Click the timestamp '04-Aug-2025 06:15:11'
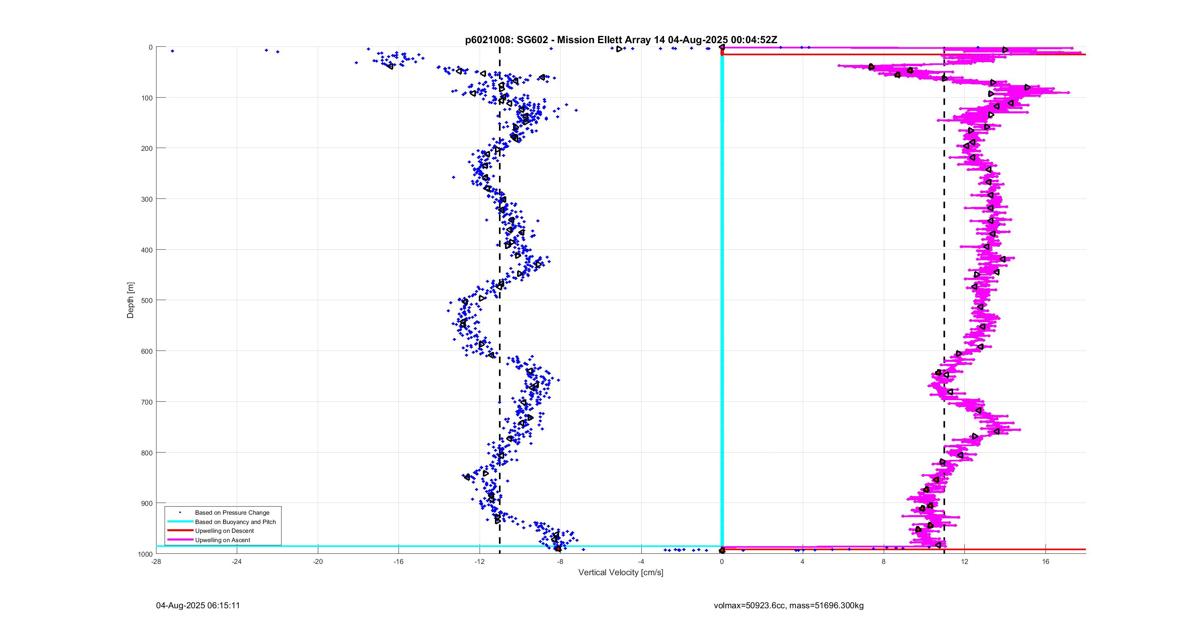 pyautogui.click(x=198, y=605)
